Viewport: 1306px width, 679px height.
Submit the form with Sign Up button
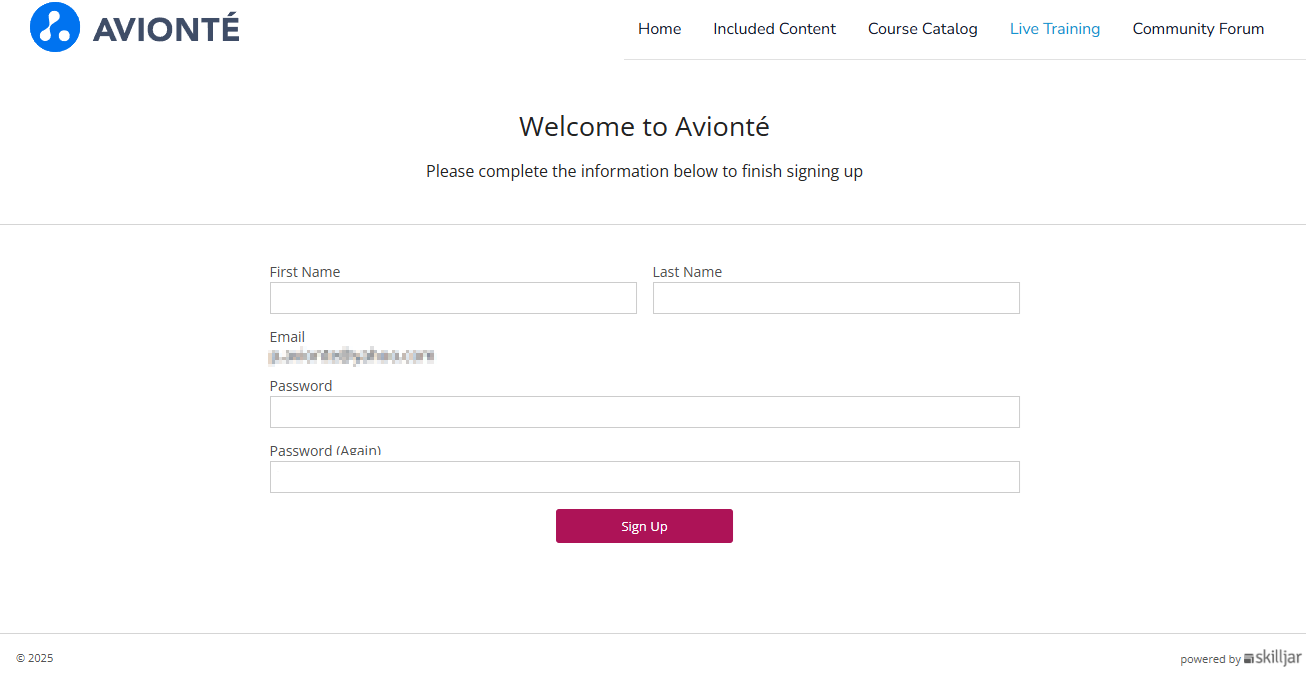(644, 526)
